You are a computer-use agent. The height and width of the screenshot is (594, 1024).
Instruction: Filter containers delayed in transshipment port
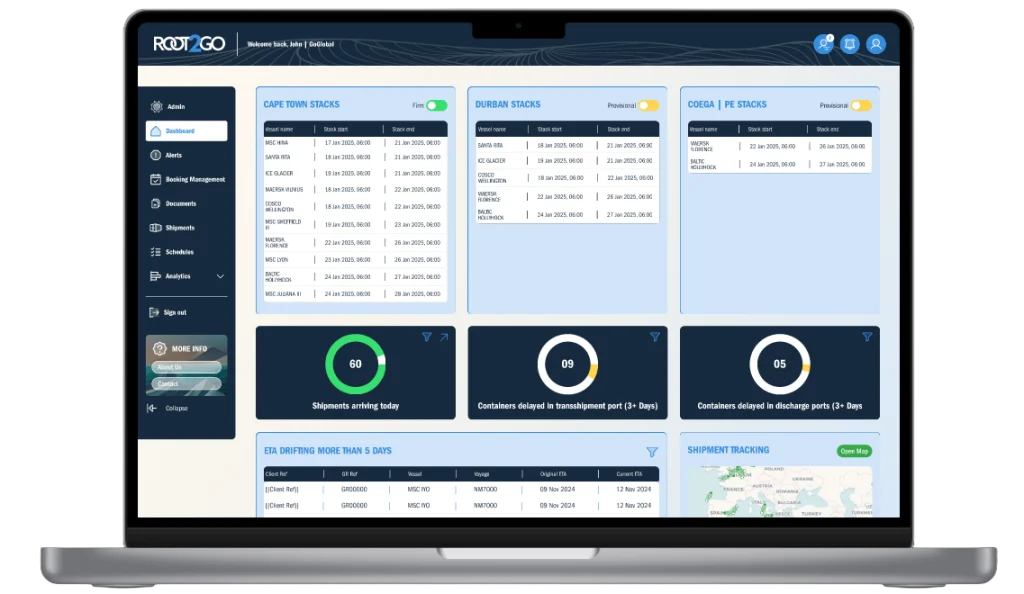pos(654,337)
